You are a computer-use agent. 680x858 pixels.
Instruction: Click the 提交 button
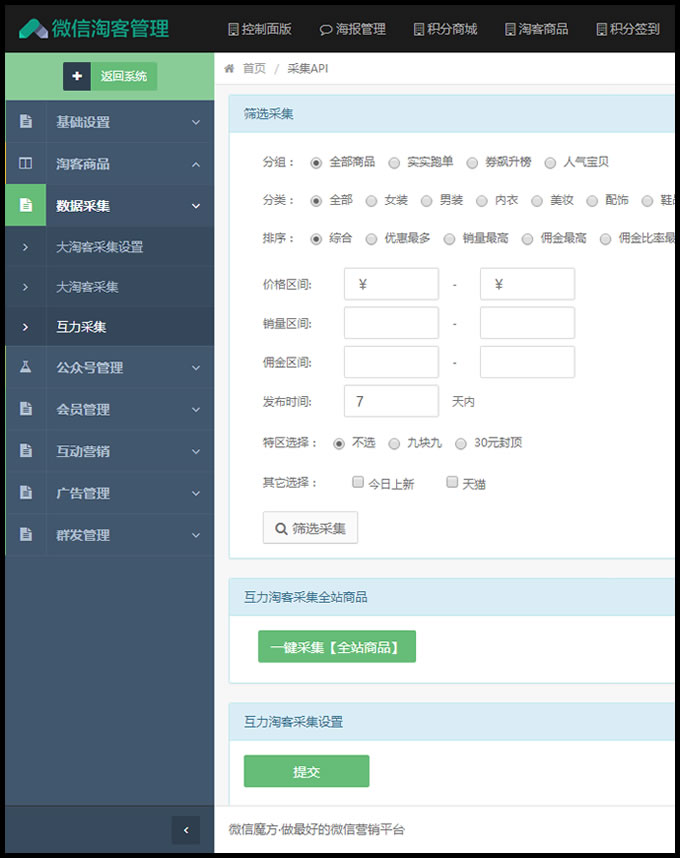pyautogui.click(x=306, y=772)
